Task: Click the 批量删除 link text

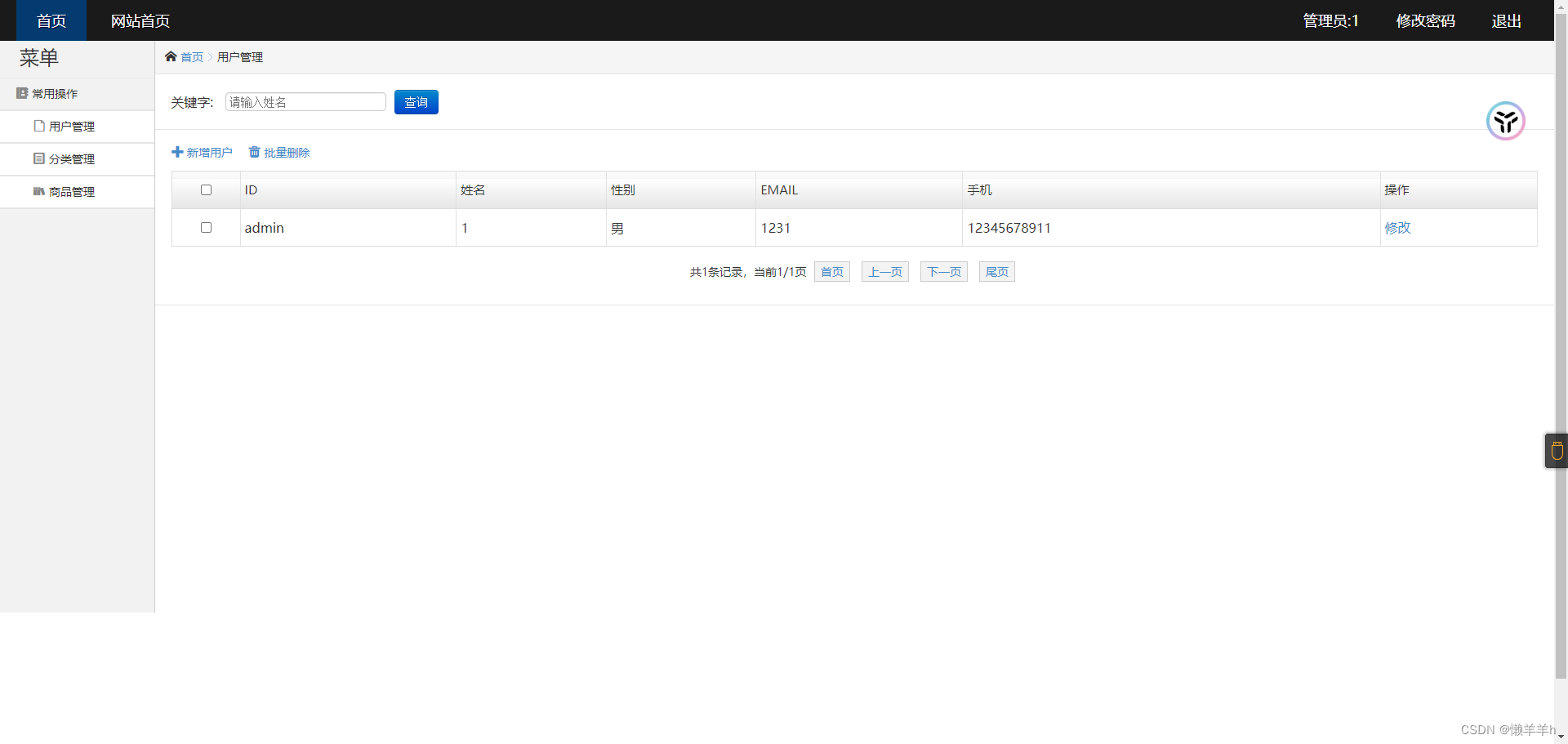Action: click(287, 153)
